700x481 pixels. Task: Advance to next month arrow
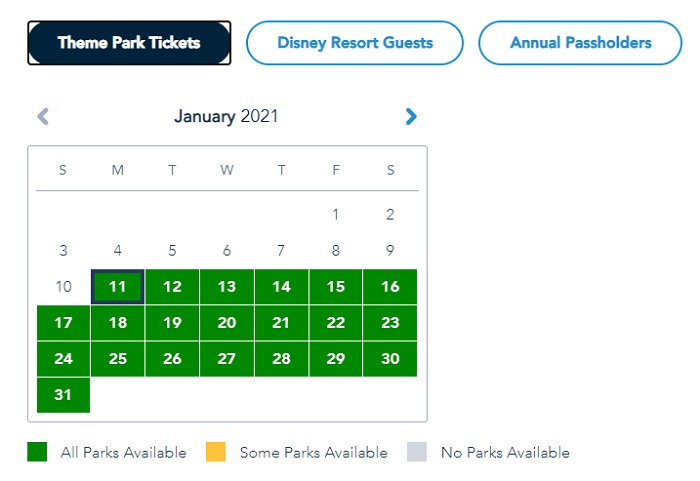tap(411, 117)
